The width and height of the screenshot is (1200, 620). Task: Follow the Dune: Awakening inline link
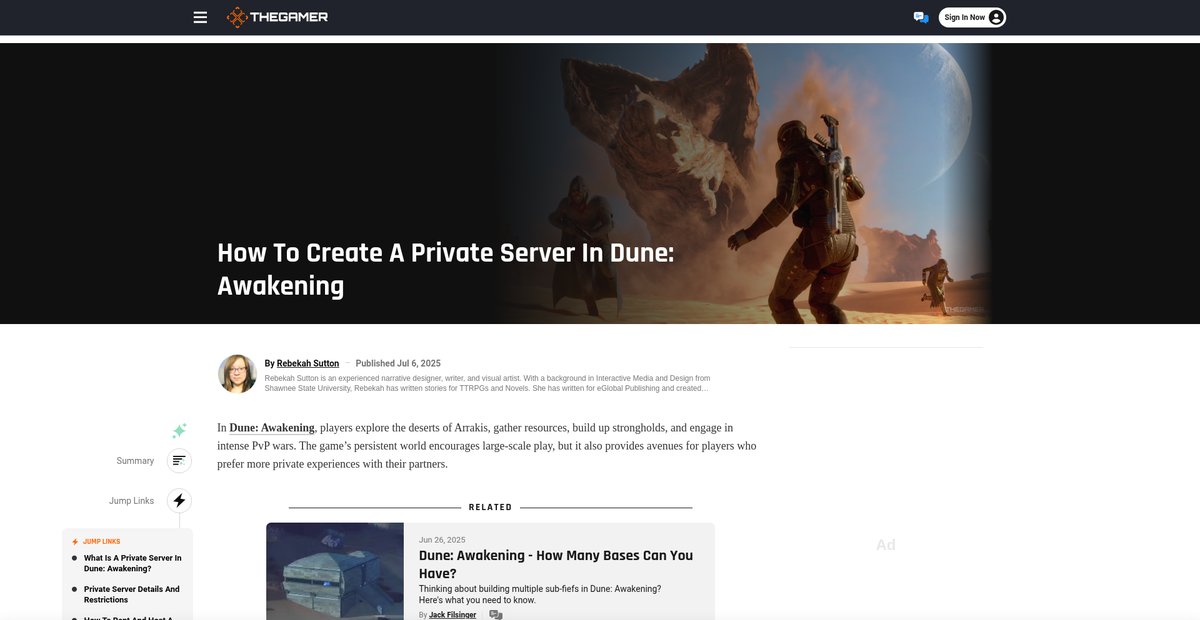272,428
